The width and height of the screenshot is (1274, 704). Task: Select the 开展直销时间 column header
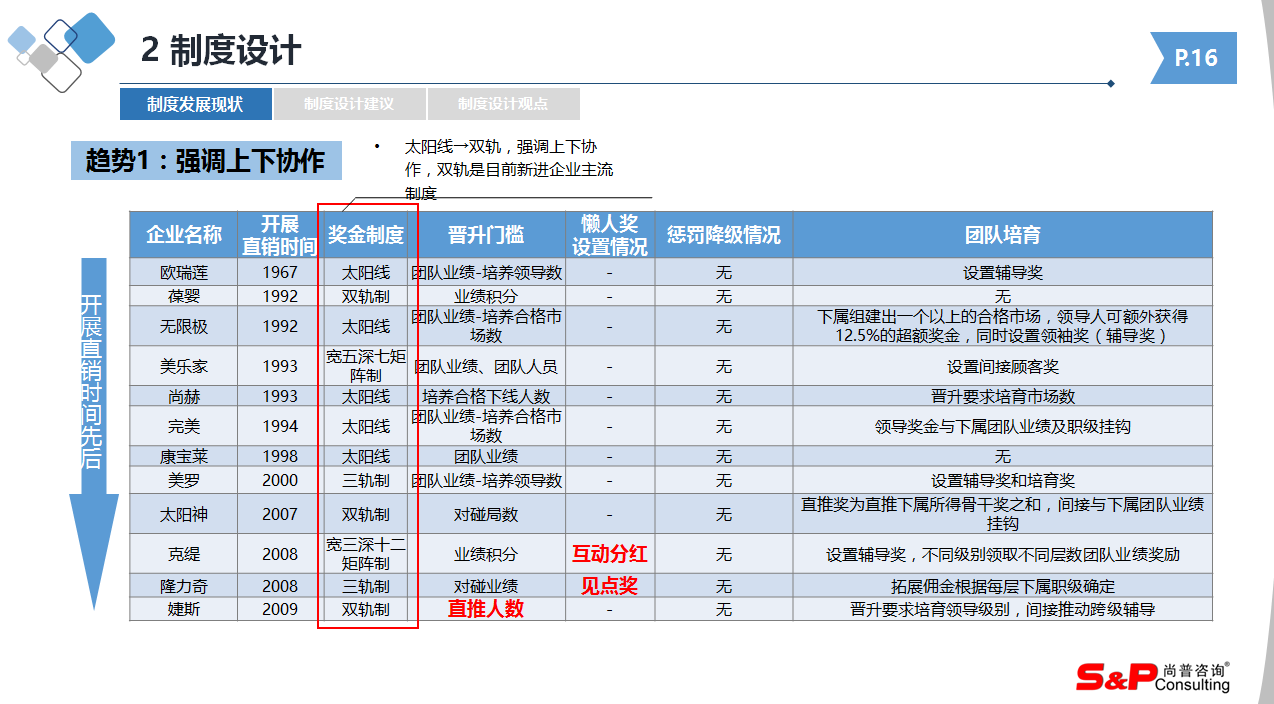[280, 235]
